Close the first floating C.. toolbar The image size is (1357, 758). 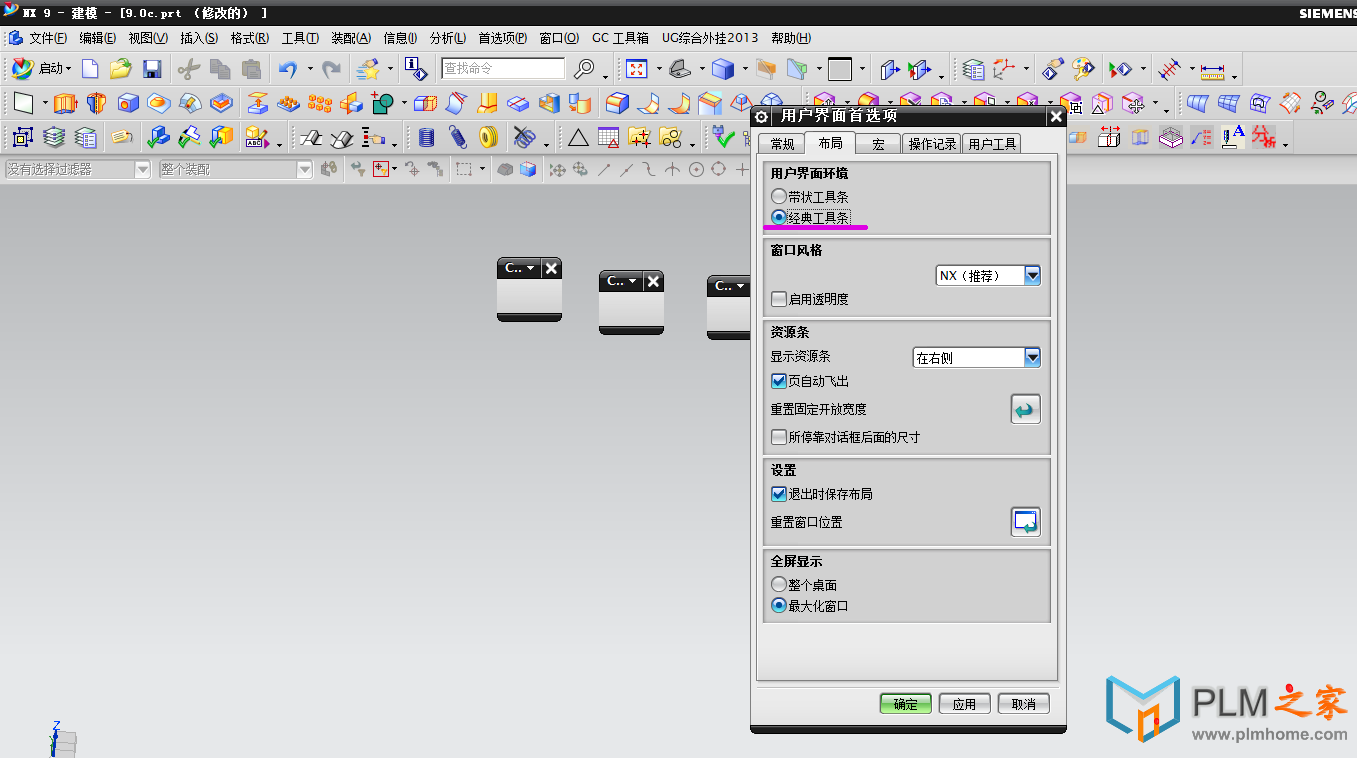pyautogui.click(x=551, y=268)
